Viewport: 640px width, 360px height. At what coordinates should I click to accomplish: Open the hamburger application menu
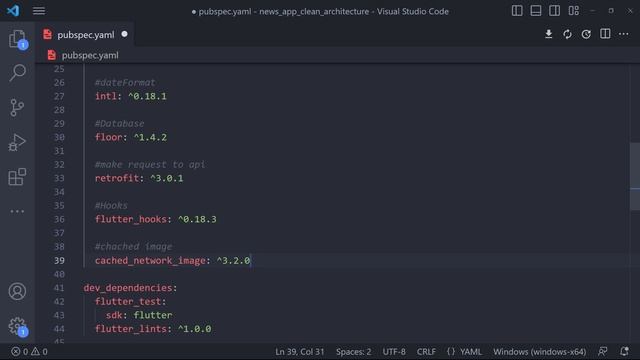tap(39, 11)
